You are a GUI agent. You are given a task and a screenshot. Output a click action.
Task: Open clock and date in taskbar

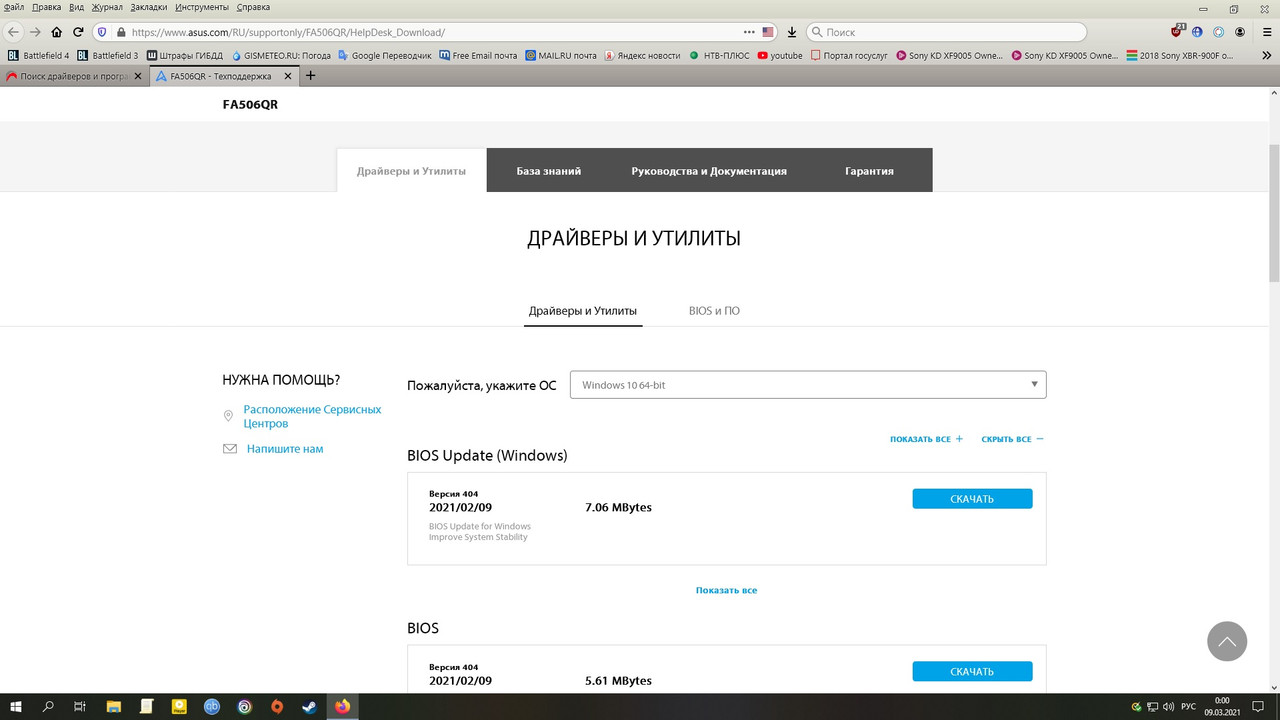(1222, 706)
